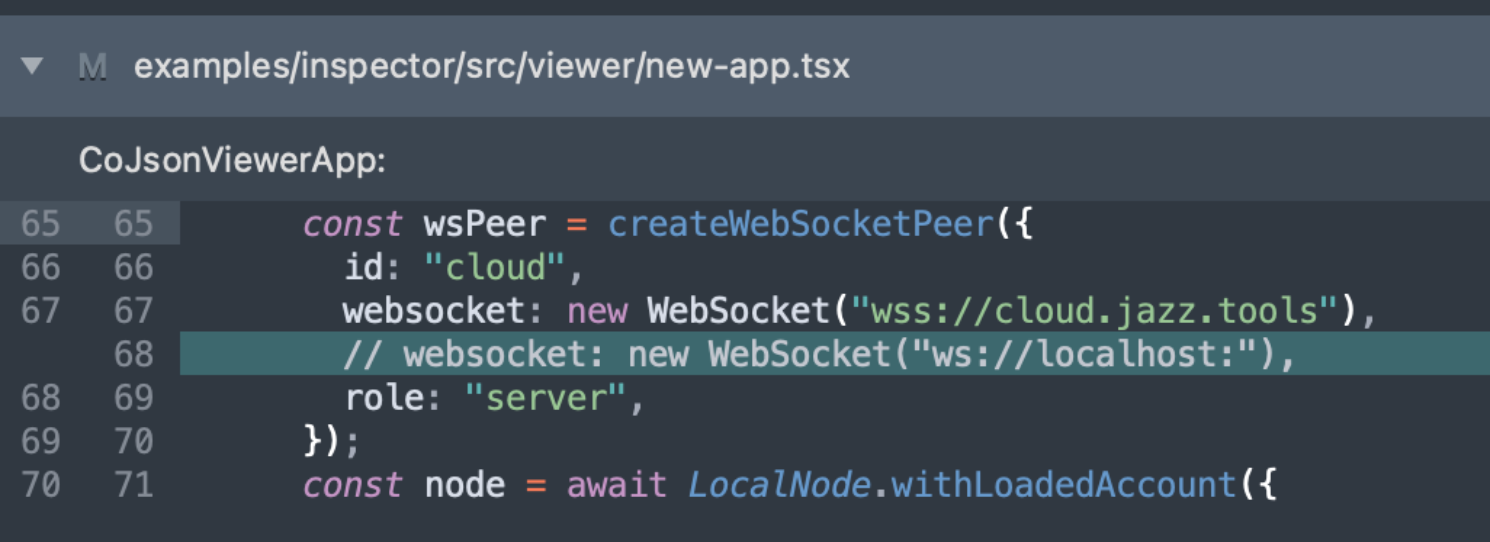Click old line number 65
Viewport: 1490px width, 542px height.
click(x=40, y=224)
